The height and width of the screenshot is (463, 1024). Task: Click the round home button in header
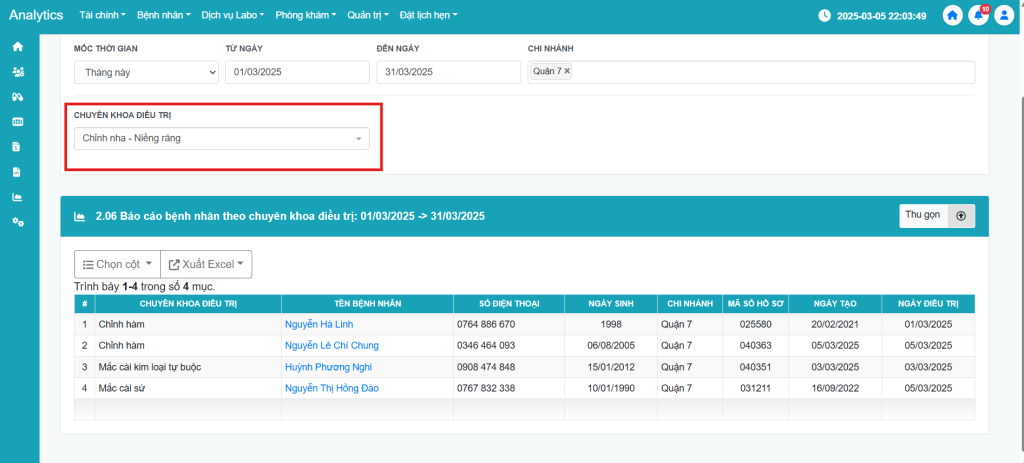953,16
